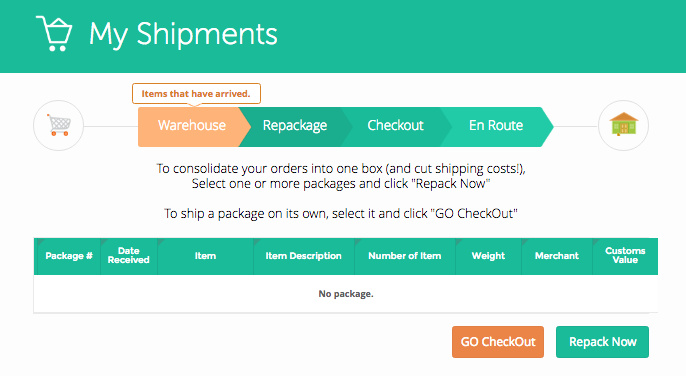This screenshot has height=376, width=686.
Task: Click the GO CheckOut button
Action: click(498, 342)
